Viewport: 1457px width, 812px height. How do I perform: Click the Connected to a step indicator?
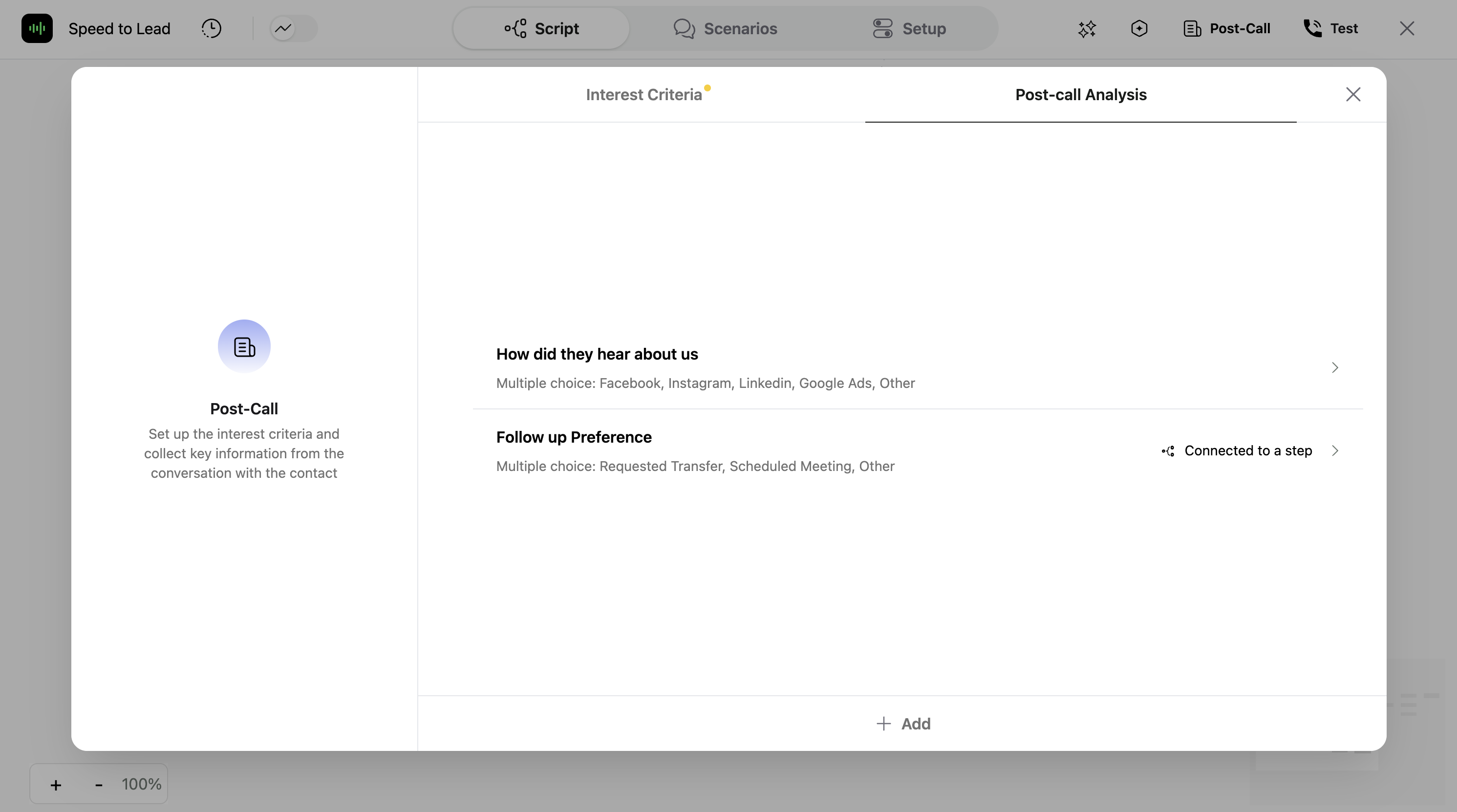(x=1237, y=450)
